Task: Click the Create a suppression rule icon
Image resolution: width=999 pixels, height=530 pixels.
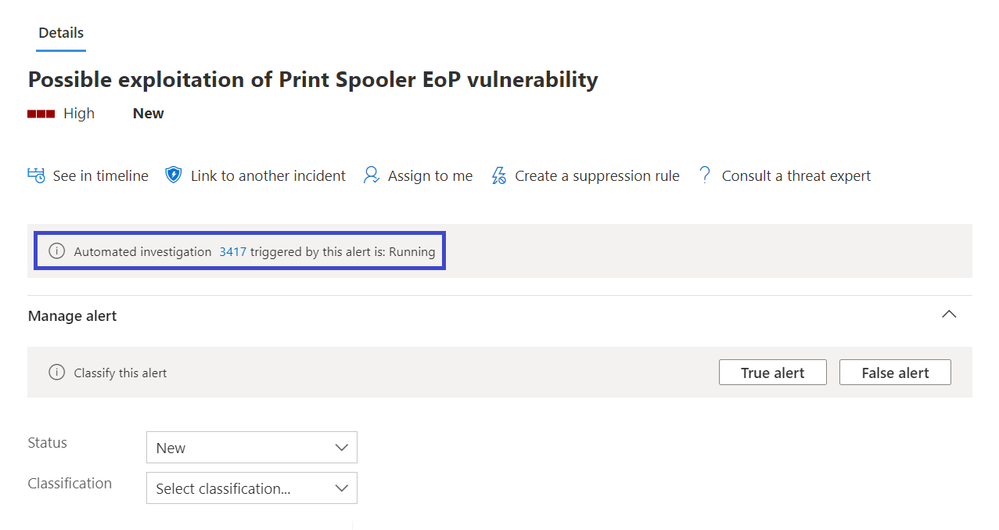Action: click(x=499, y=175)
